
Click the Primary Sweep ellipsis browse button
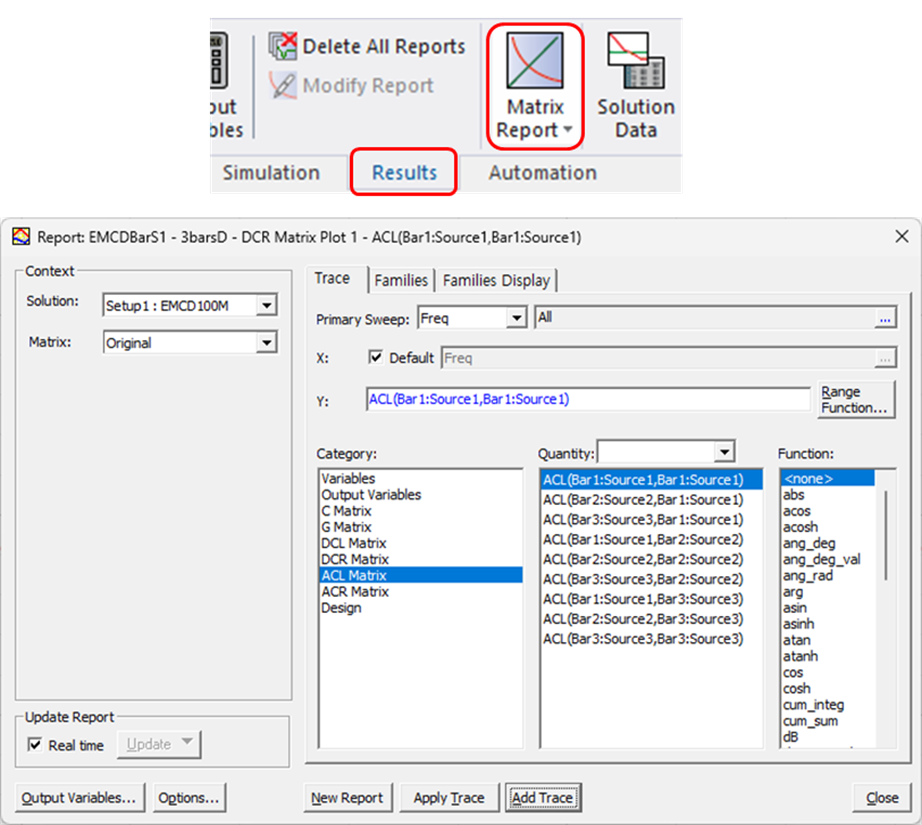[884, 318]
